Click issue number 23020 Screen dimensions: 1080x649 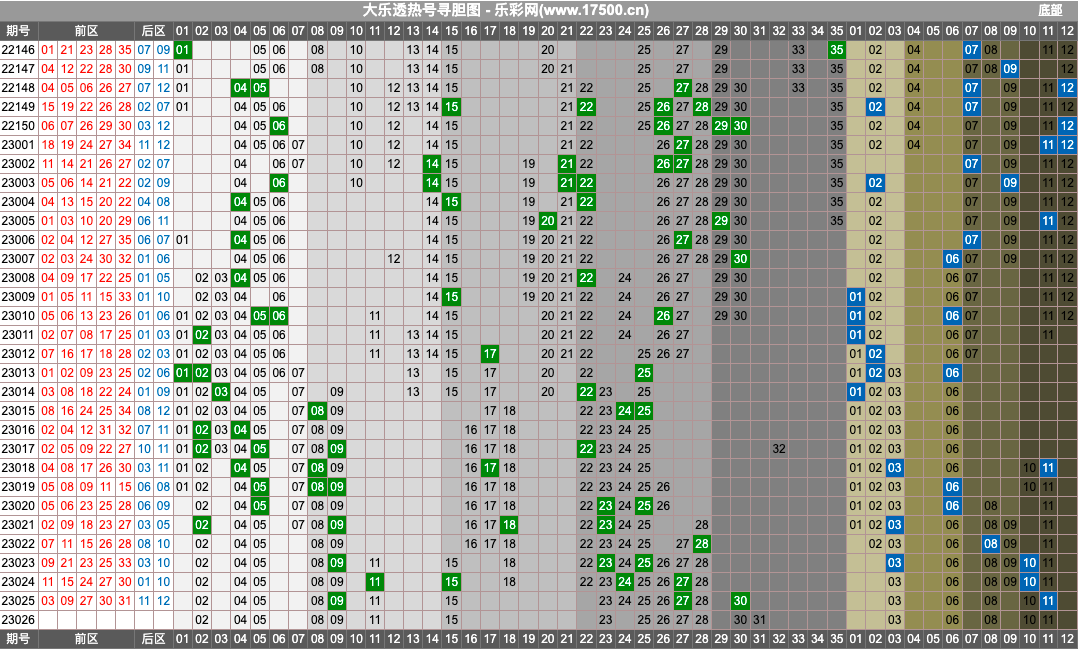pyautogui.click(x=19, y=506)
